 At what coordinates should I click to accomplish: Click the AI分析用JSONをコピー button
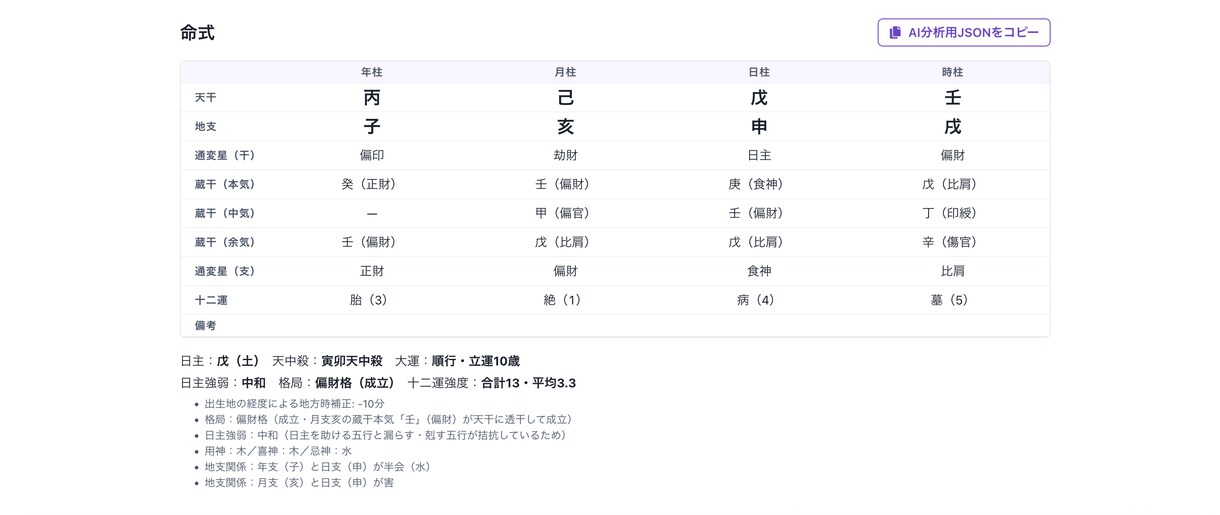point(964,32)
